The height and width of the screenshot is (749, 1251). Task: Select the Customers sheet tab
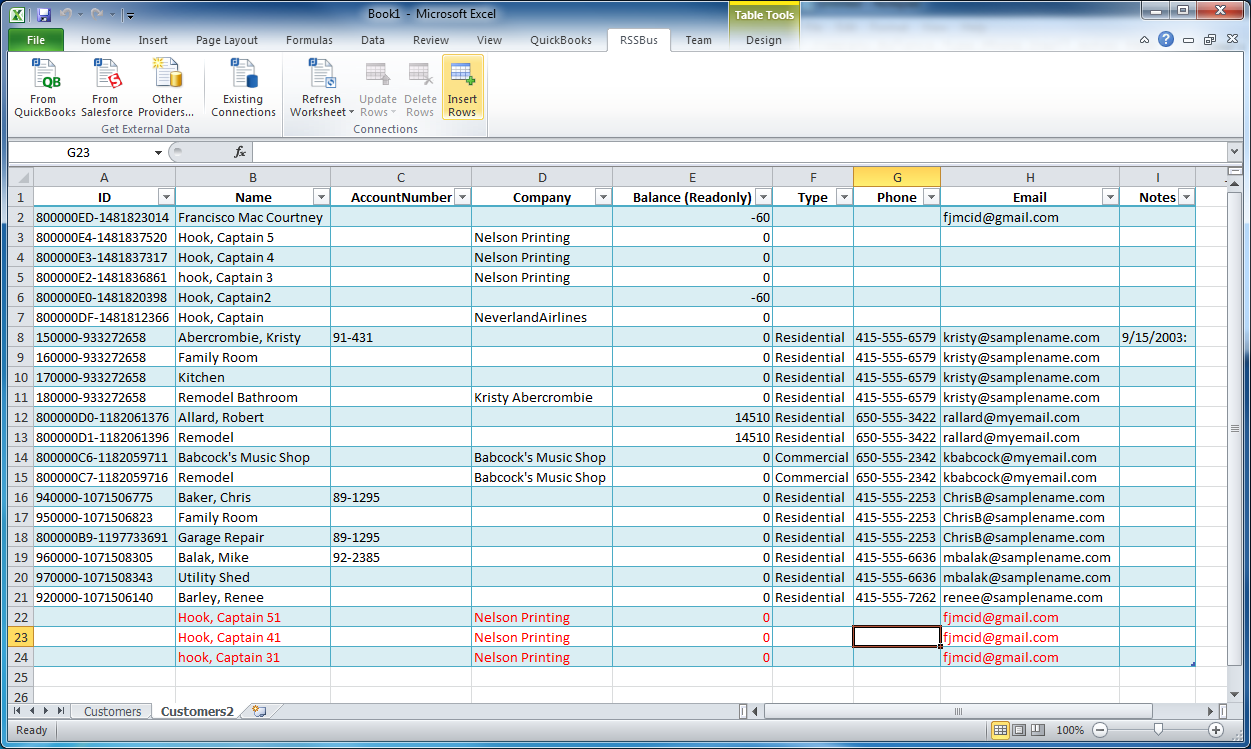click(111, 710)
